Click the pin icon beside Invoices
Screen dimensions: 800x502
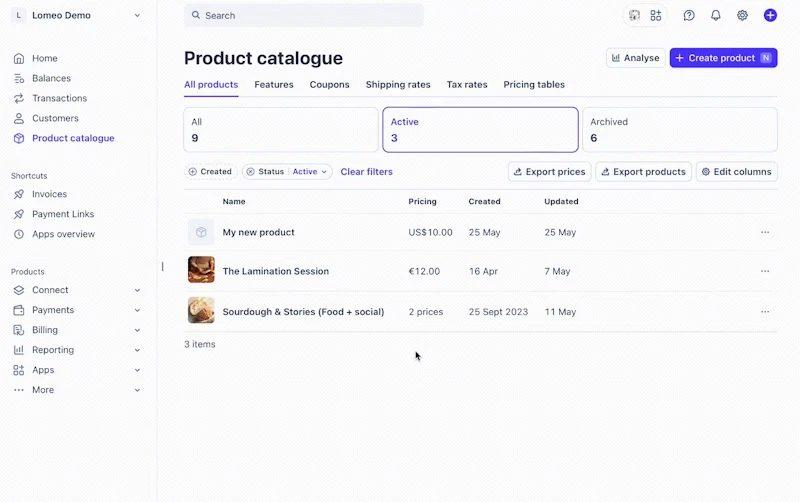[19, 194]
